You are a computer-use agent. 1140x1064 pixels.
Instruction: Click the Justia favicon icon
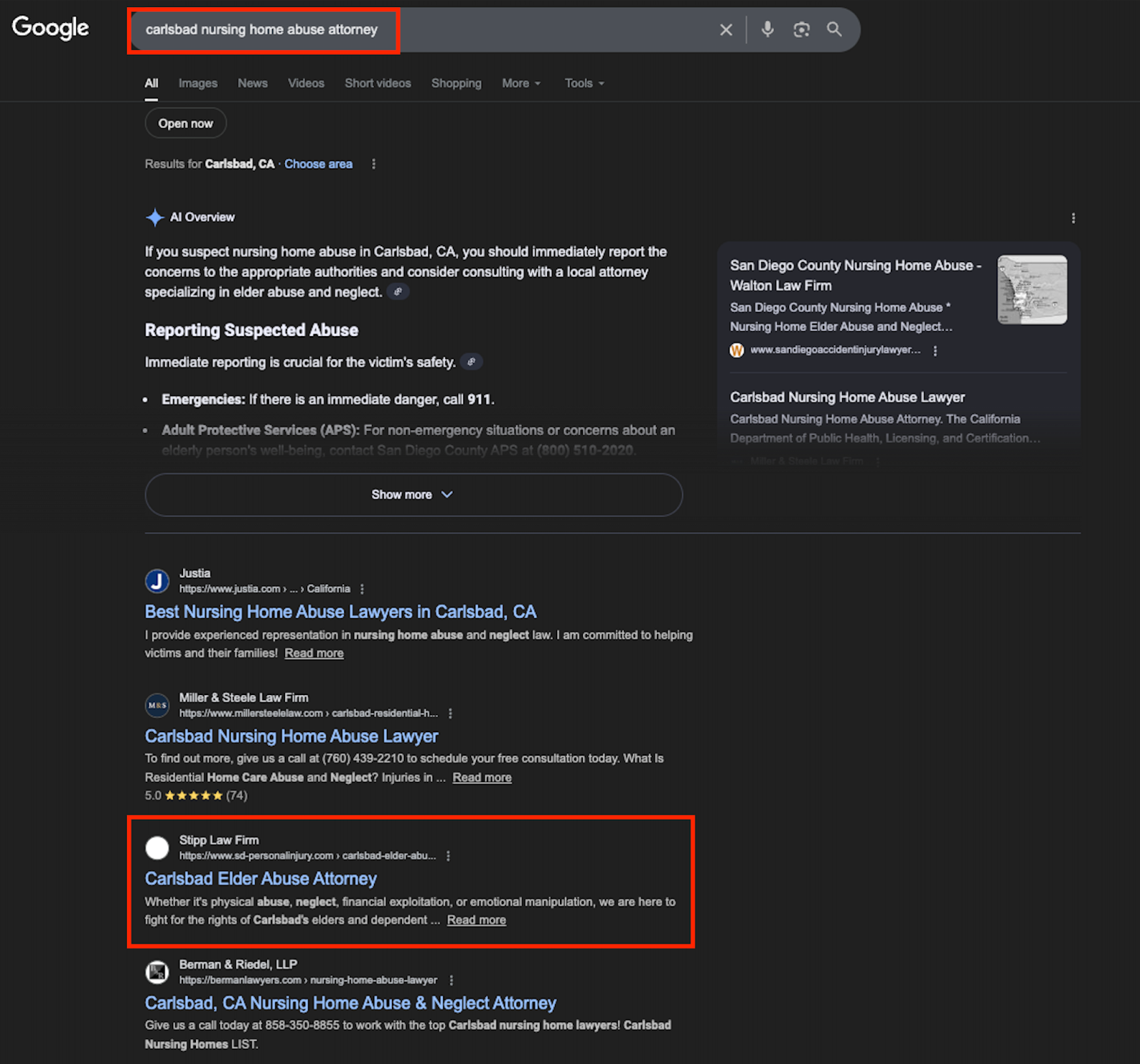[x=157, y=581]
